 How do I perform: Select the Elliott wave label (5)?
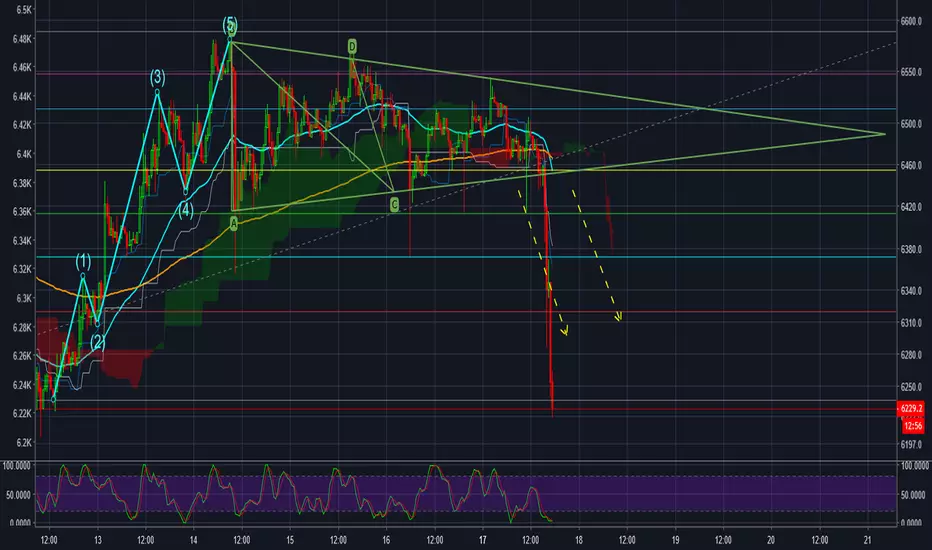point(230,25)
